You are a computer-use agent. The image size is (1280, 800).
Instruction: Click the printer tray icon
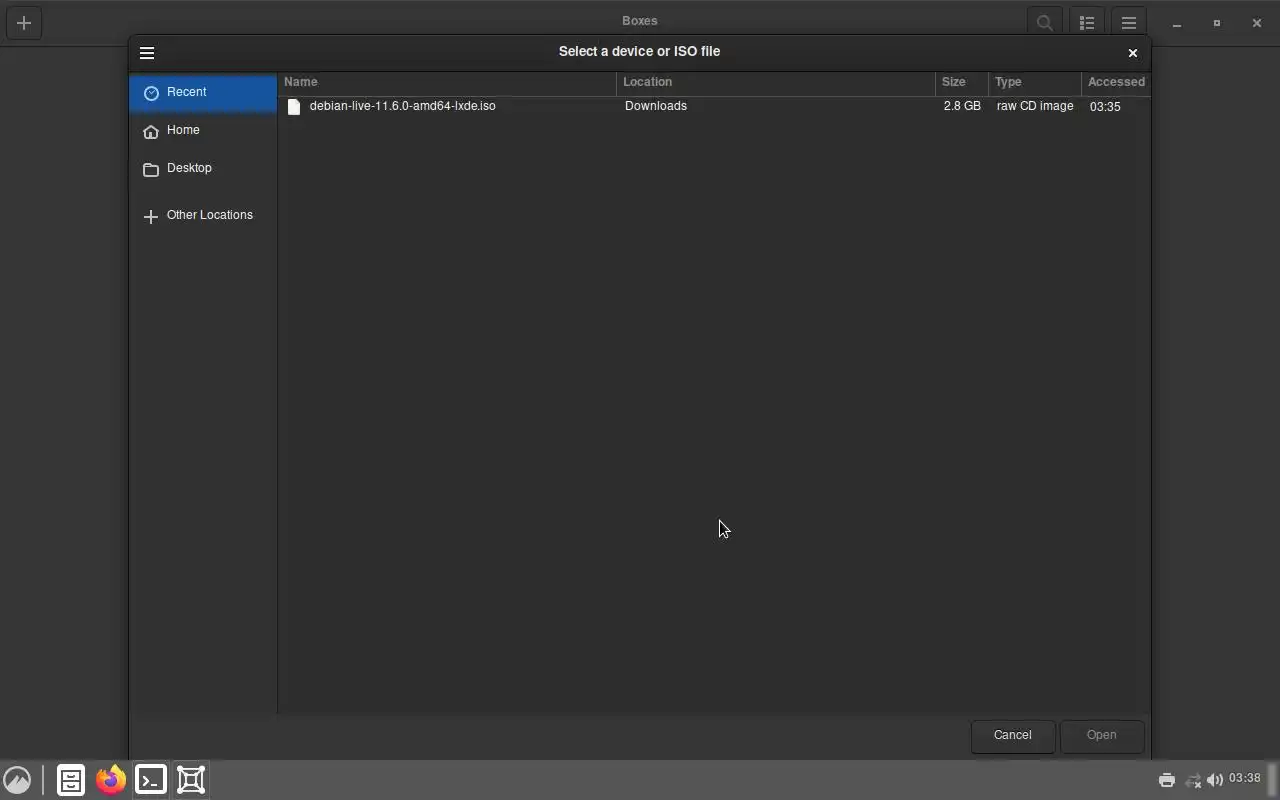click(x=1167, y=780)
